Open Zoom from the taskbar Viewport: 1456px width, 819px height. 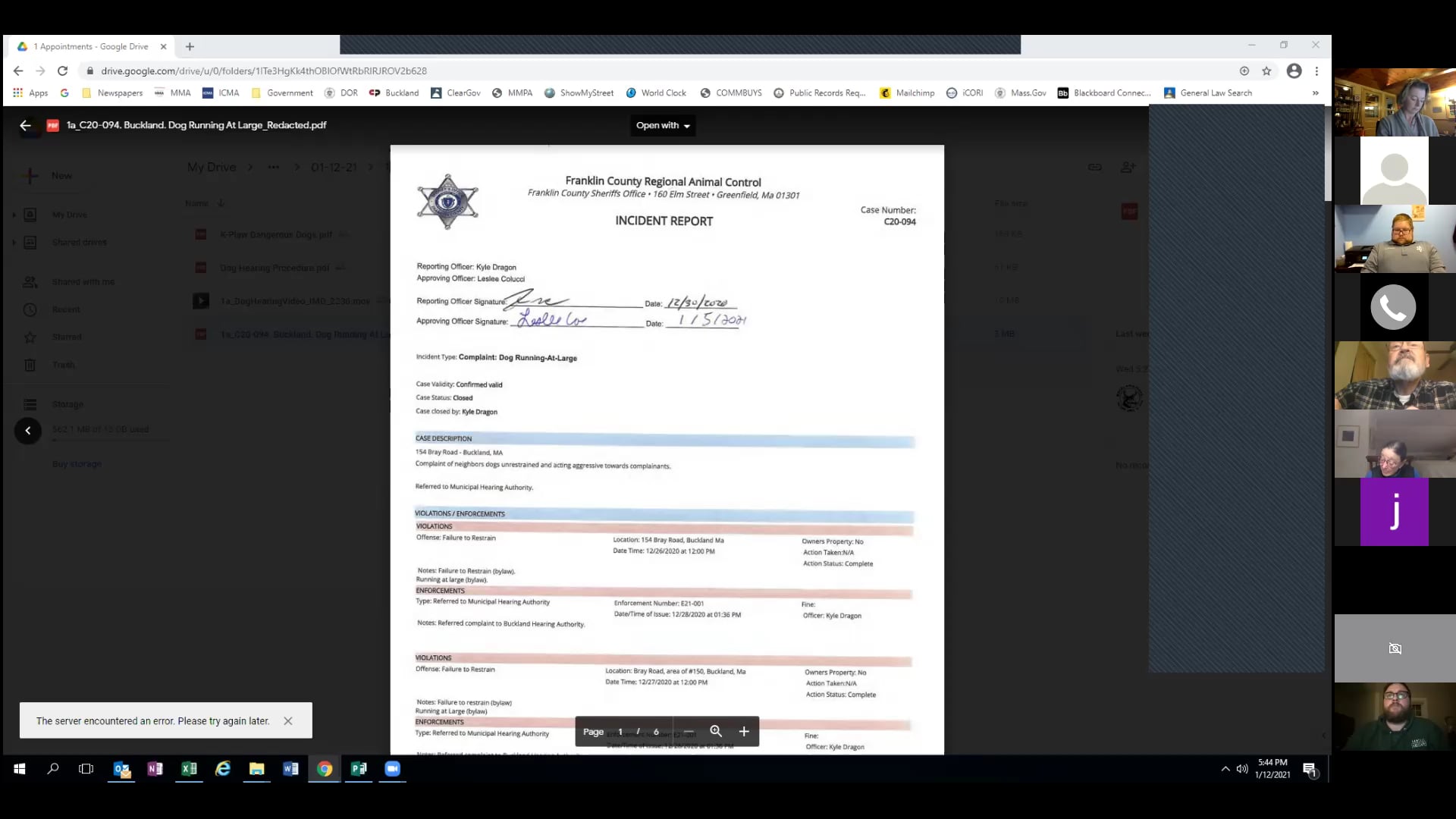(392, 769)
